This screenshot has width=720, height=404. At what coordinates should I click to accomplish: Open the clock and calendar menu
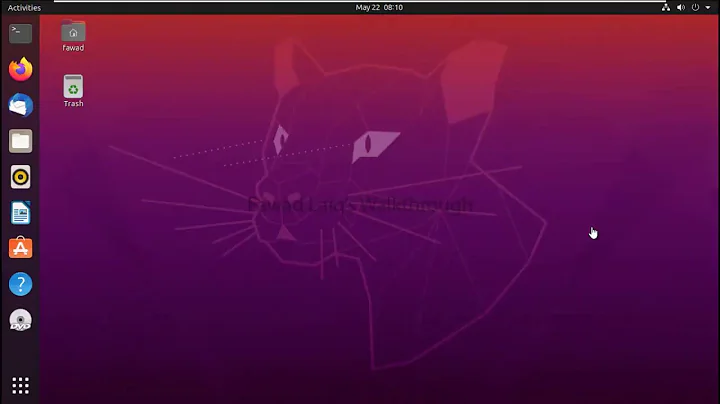pos(379,7)
